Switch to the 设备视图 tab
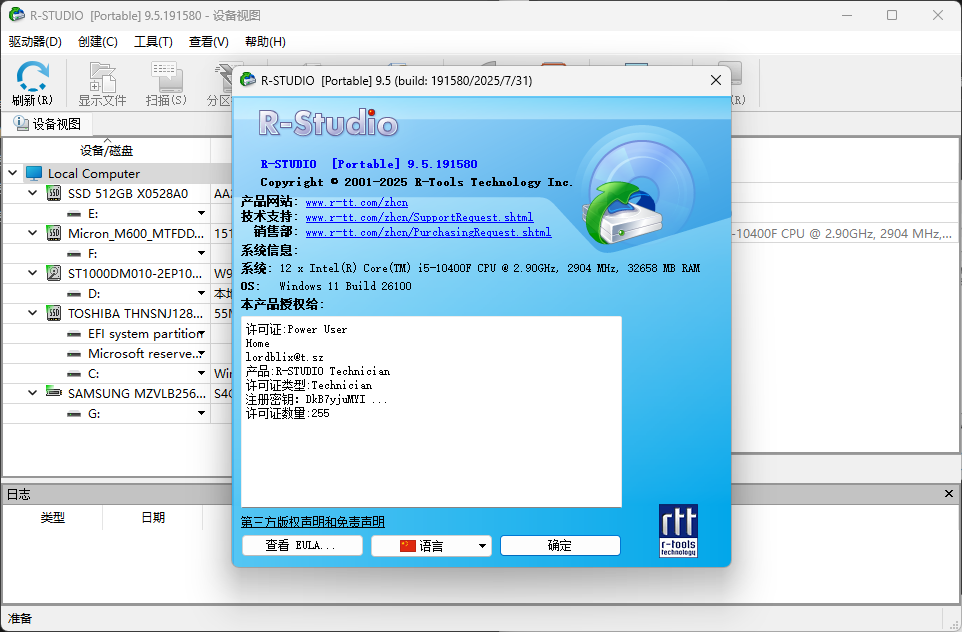Screen dimensions: 962x632 pos(48,124)
